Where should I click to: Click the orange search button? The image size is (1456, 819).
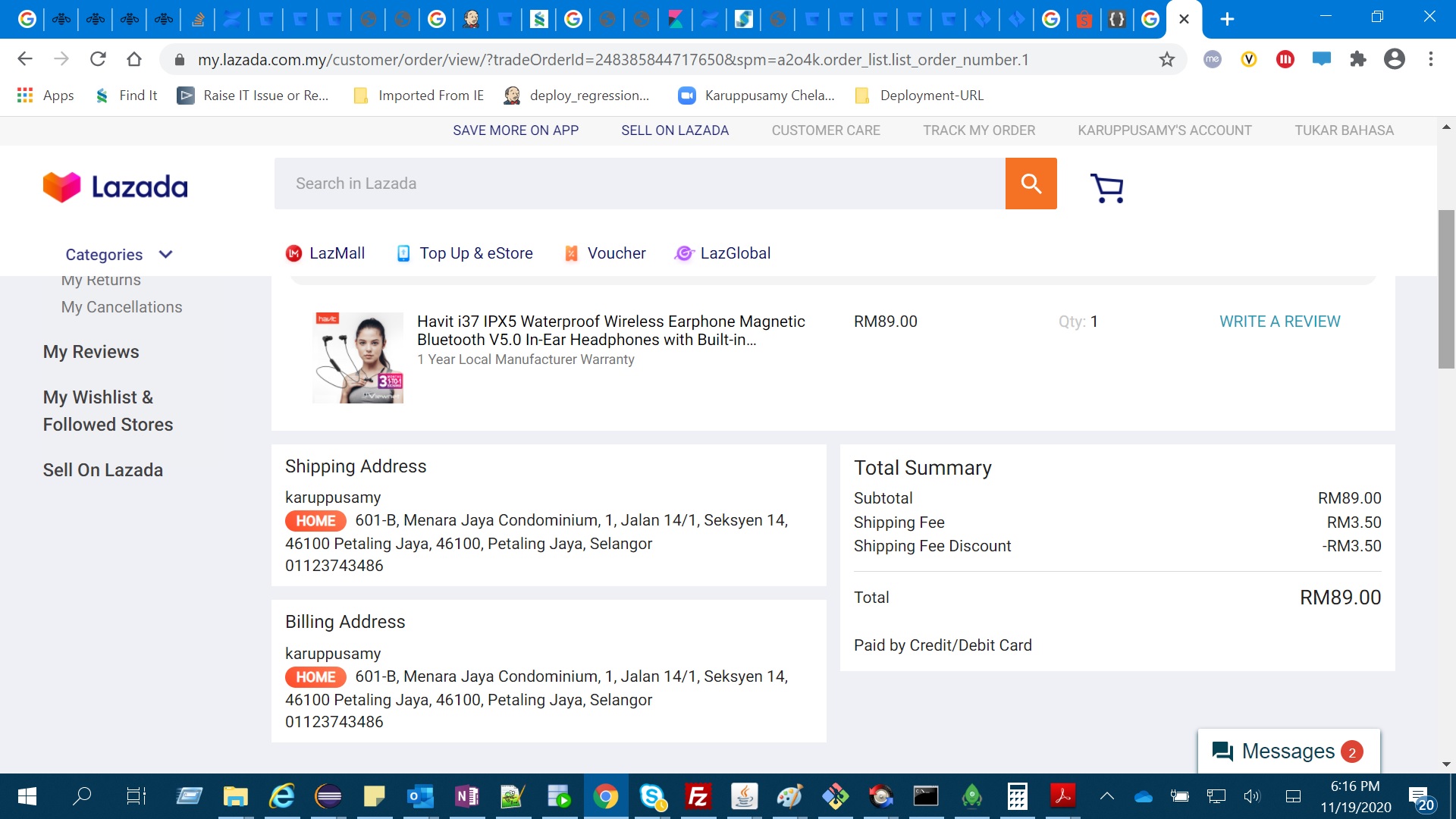tap(1031, 184)
